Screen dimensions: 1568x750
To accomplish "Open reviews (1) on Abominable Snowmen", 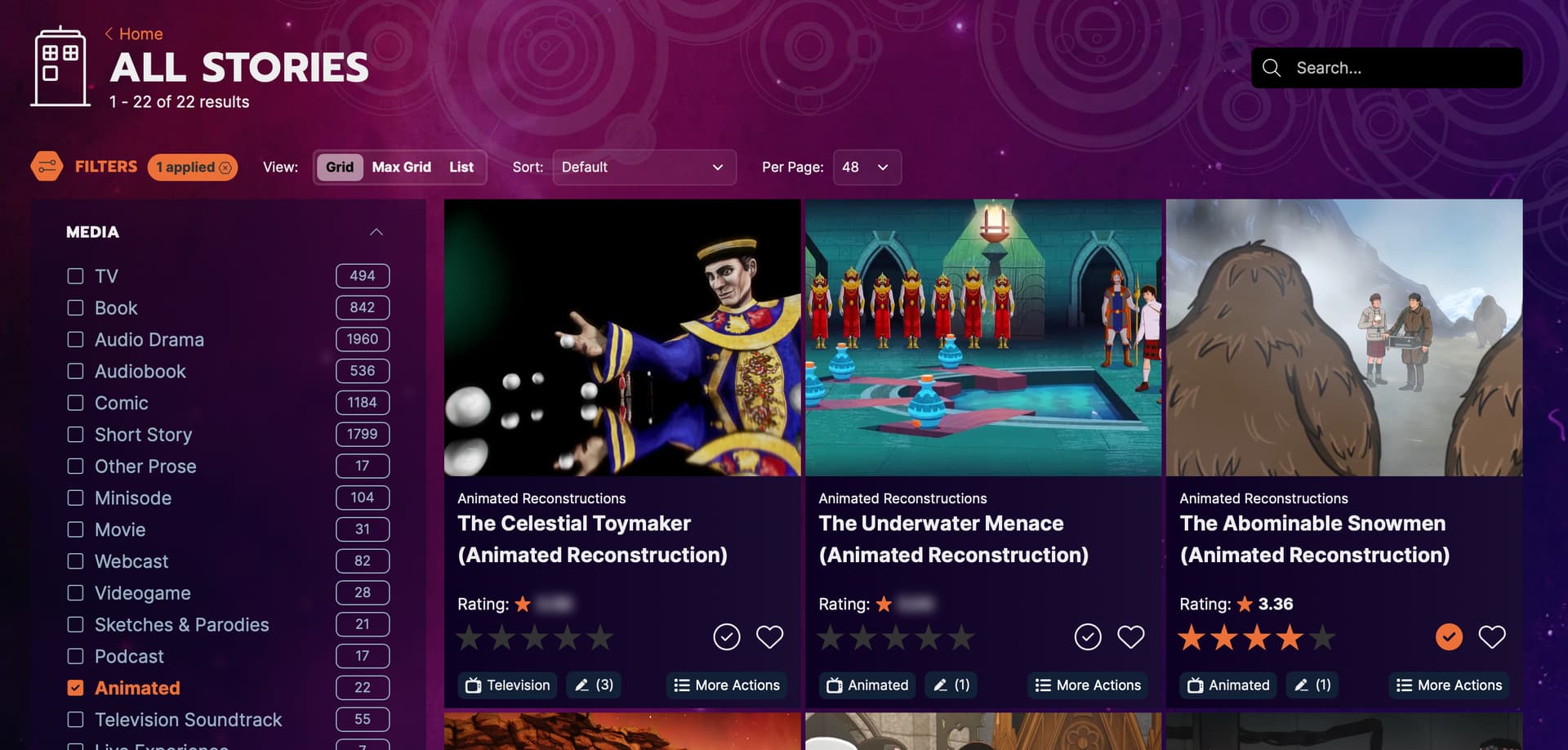I will click(1312, 685).
